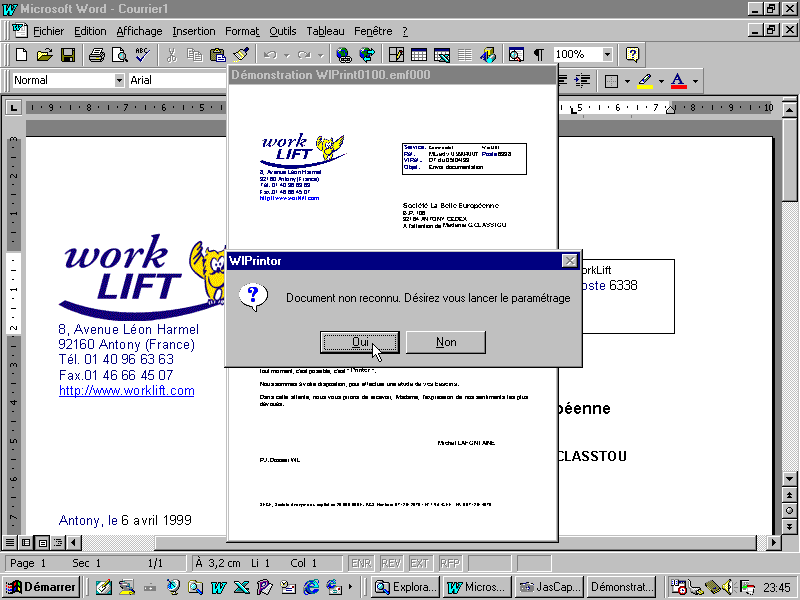Open the Normal style dropdown

119,80
